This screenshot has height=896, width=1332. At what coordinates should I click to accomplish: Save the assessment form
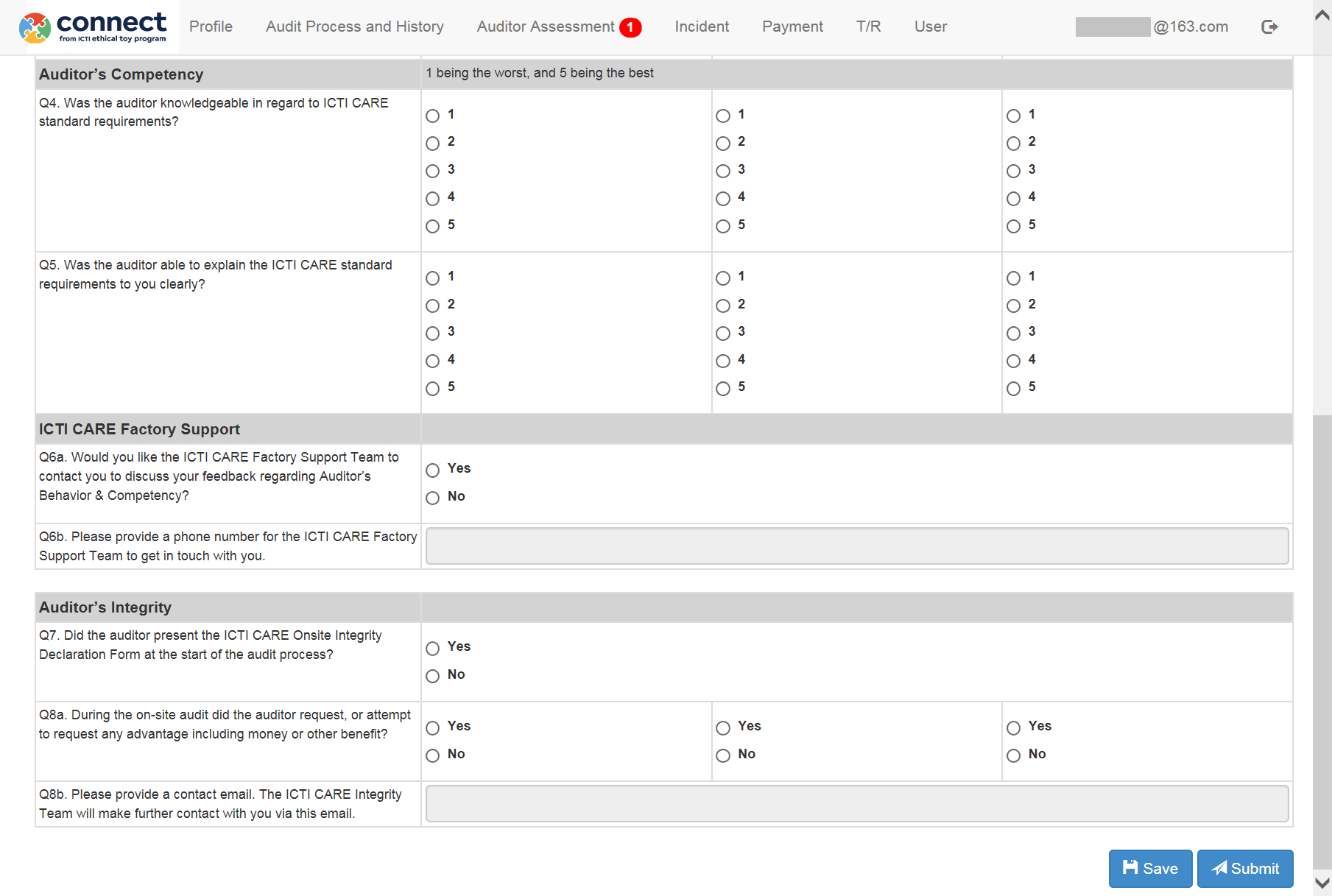pos(1150,869)
